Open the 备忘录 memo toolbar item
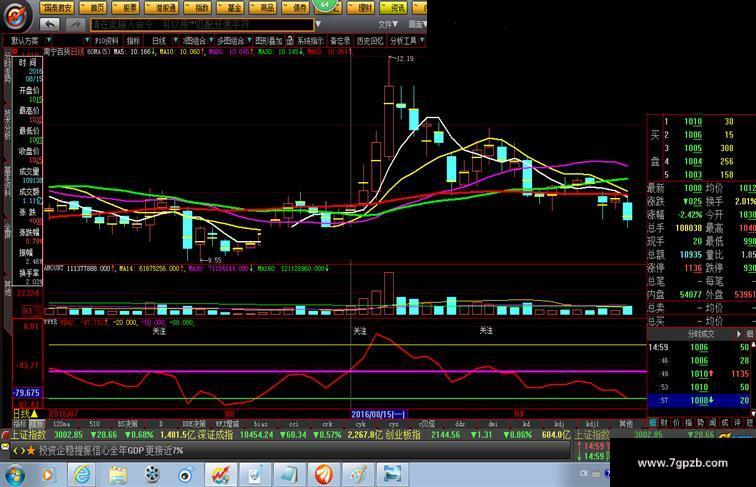 pos(340,41)
